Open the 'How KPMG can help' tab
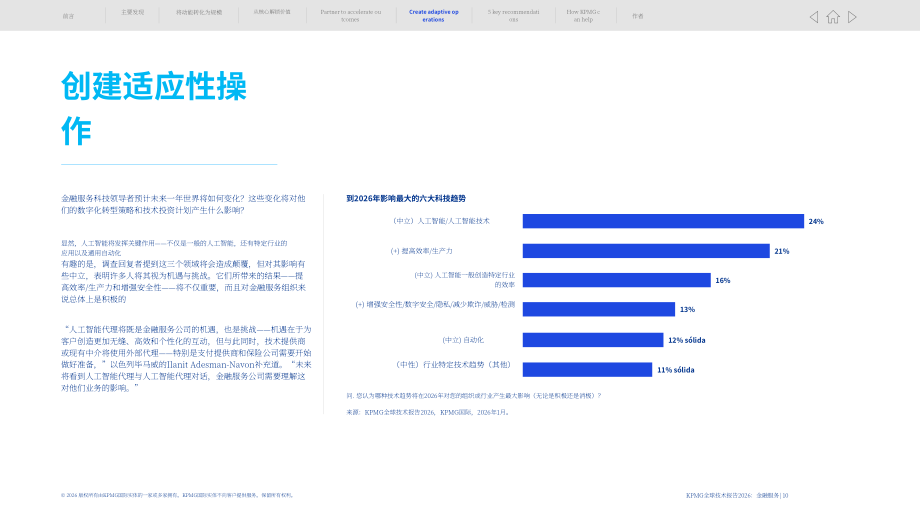Viewport: 920px width, 518px height. click(x=583, y=16)
